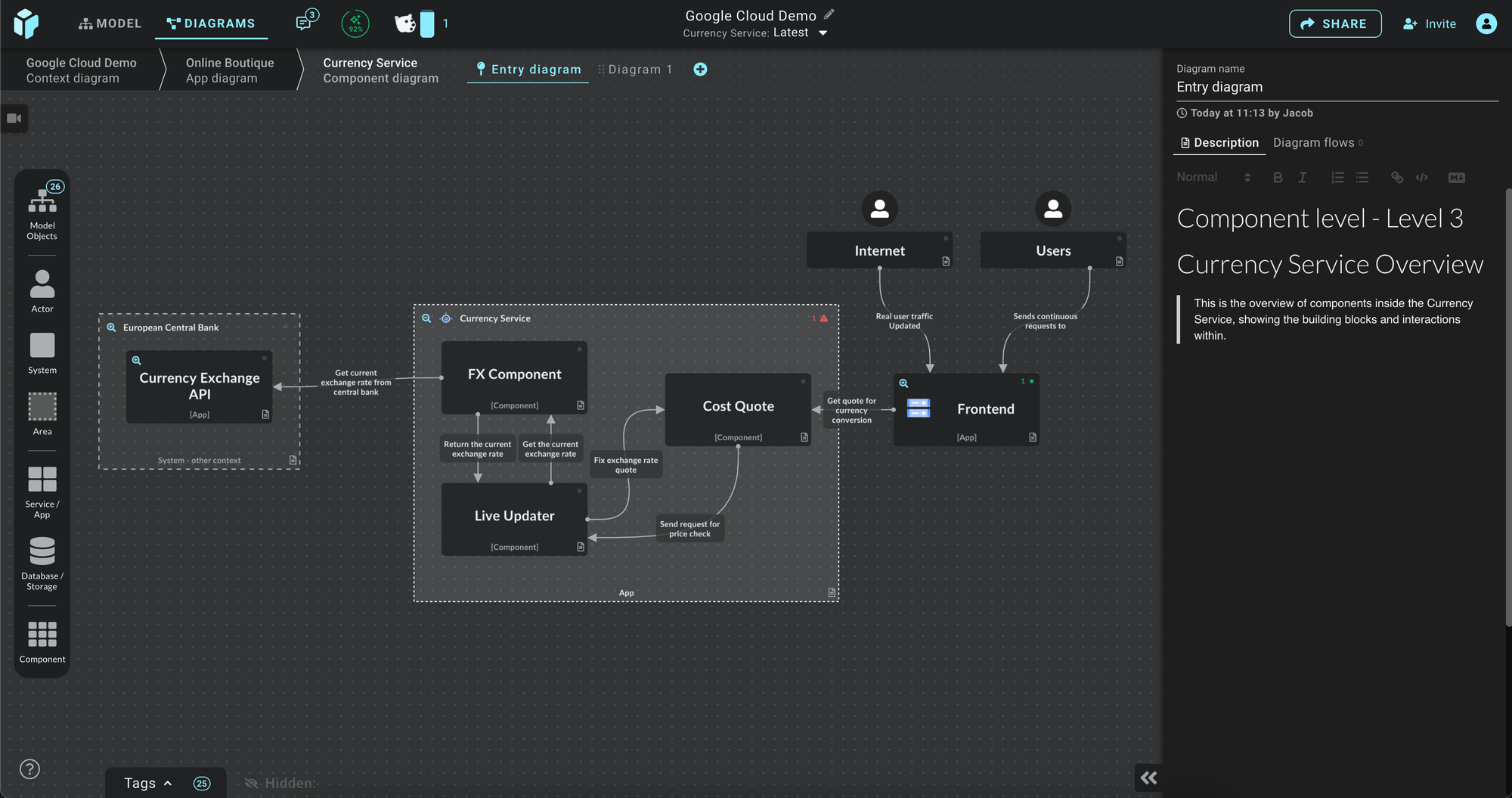Screen dimensions: 1512x798
Task: Select the Service / App shape tool
Action: [x=42, y=492]
